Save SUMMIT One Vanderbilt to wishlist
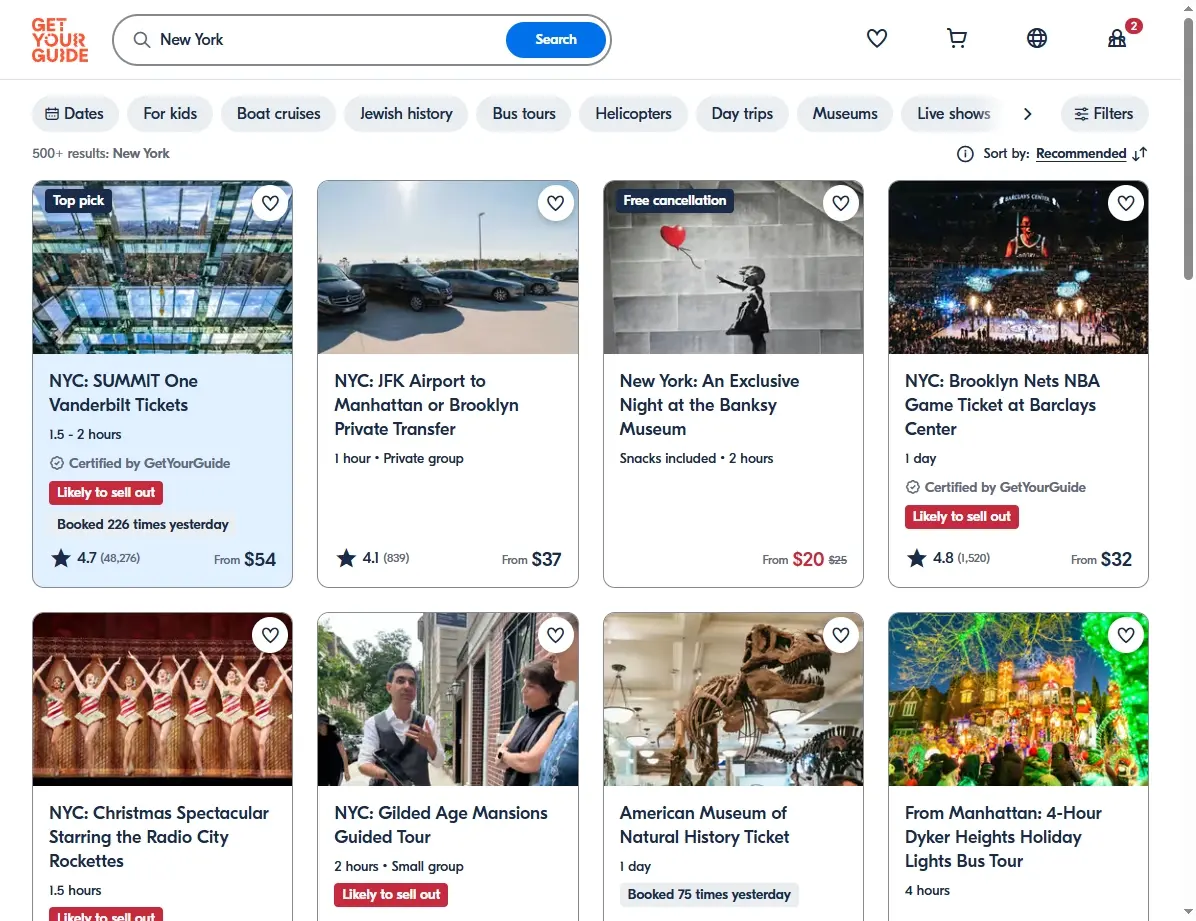 270,203
